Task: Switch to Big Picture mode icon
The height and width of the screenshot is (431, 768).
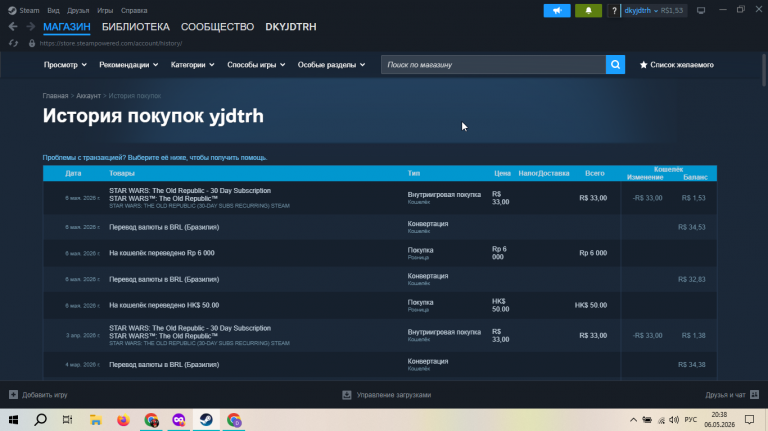Action: [701, 10]
